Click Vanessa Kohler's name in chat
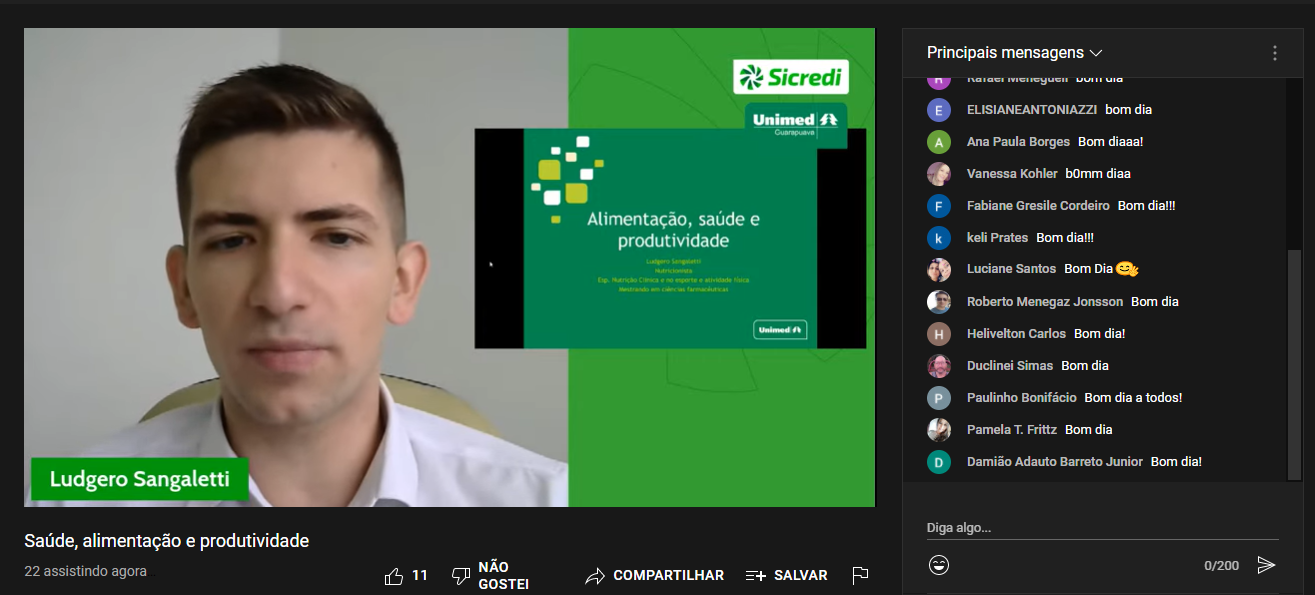Viewport: 1315px width, 595px height. tap(1011, 174)
